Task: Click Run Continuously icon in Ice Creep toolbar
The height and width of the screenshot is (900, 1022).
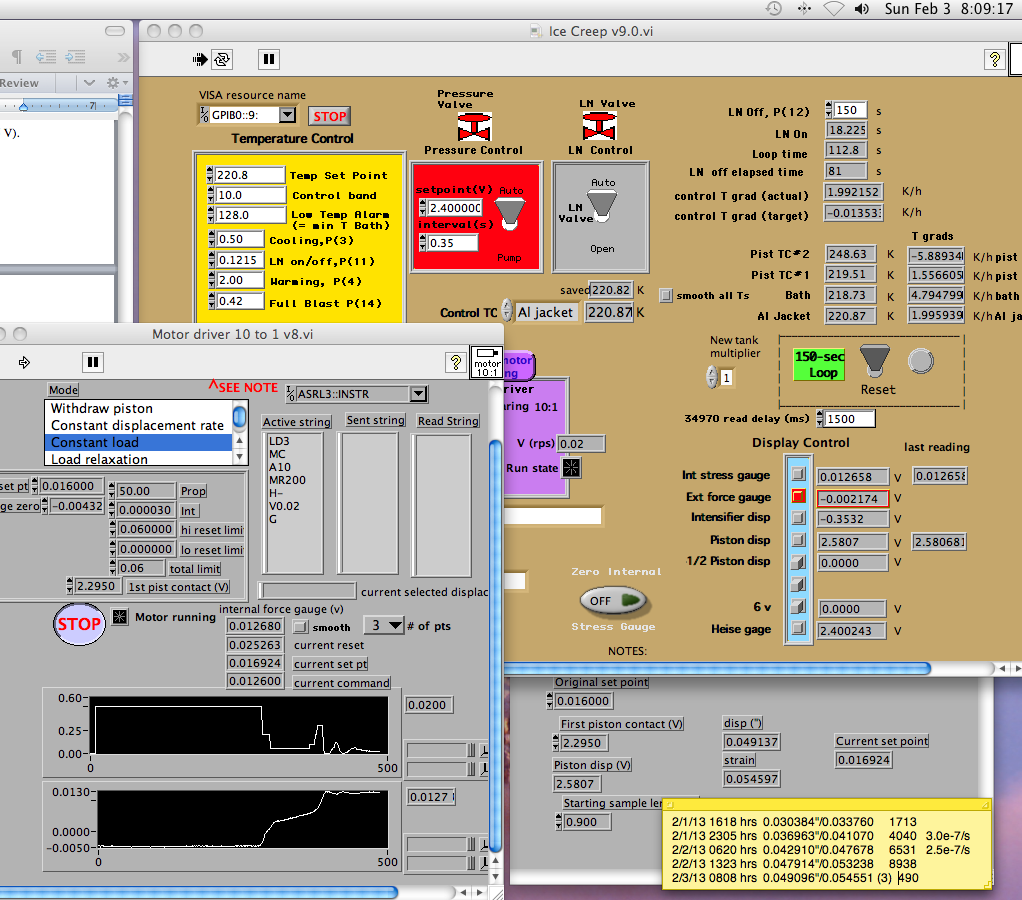Action: pos(222,59)
